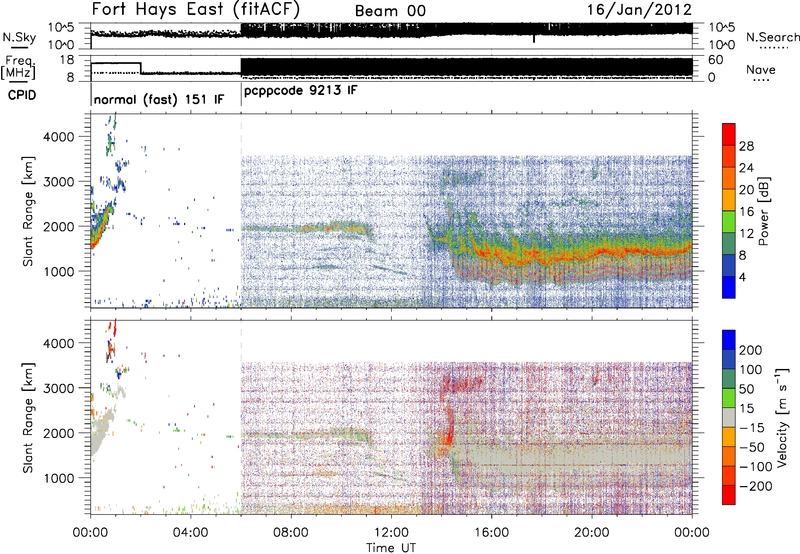The height and width of the screenshot is (554, 800).
Task: Click the date "16/Jan/2012"
Action: click(x=639, y=10)
